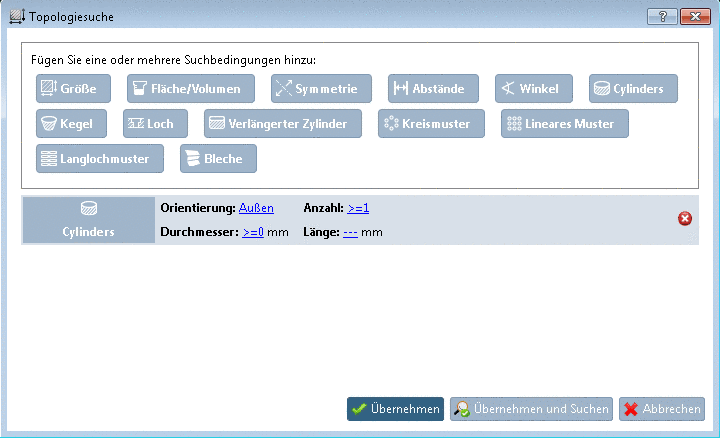
Task: Add the Fläche/Volumen search condition
Action: (191, 89)
